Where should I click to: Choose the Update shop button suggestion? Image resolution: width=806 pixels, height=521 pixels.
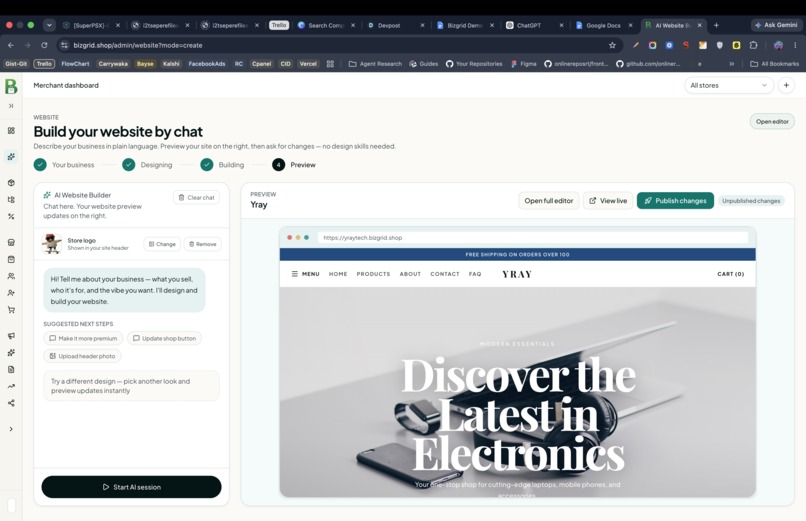point(164,338)
